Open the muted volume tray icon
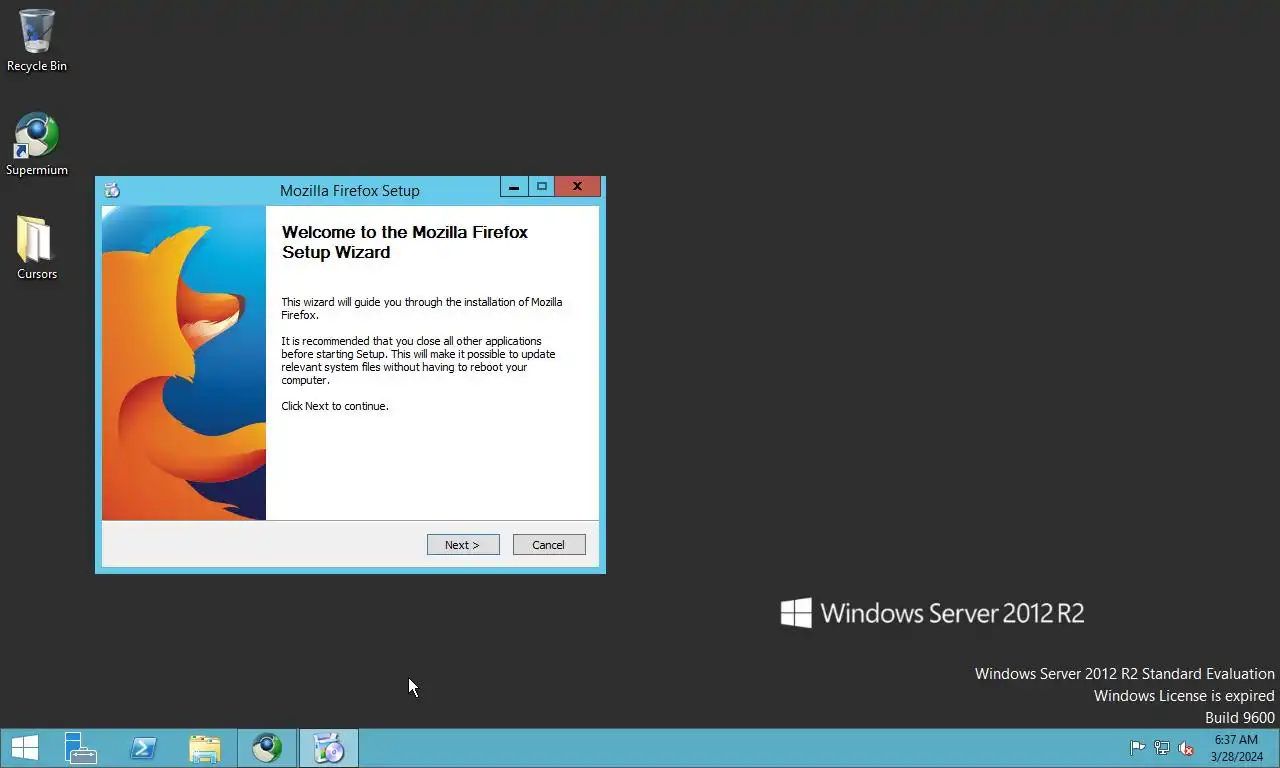 [x=1186, y=748]
